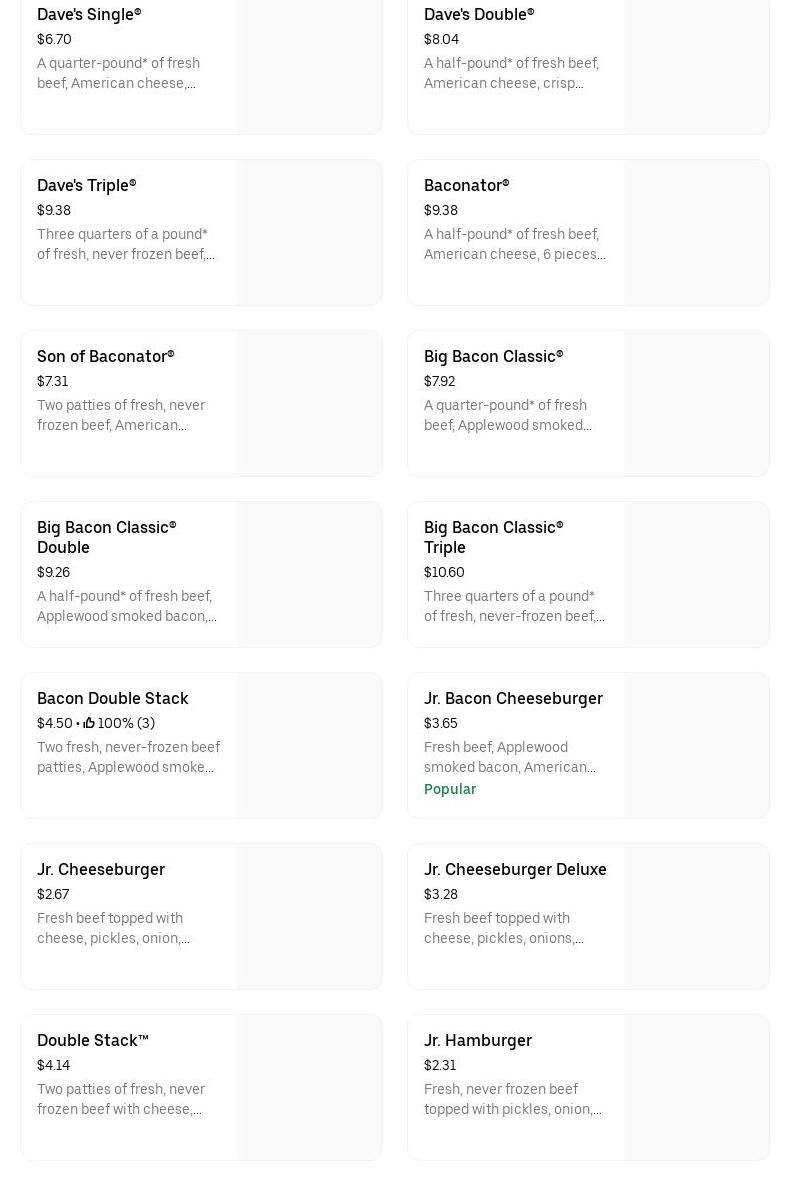Select the Dave's Triple burger card
The height and width of the screenshot is (1177, 804).
point(201,233)
